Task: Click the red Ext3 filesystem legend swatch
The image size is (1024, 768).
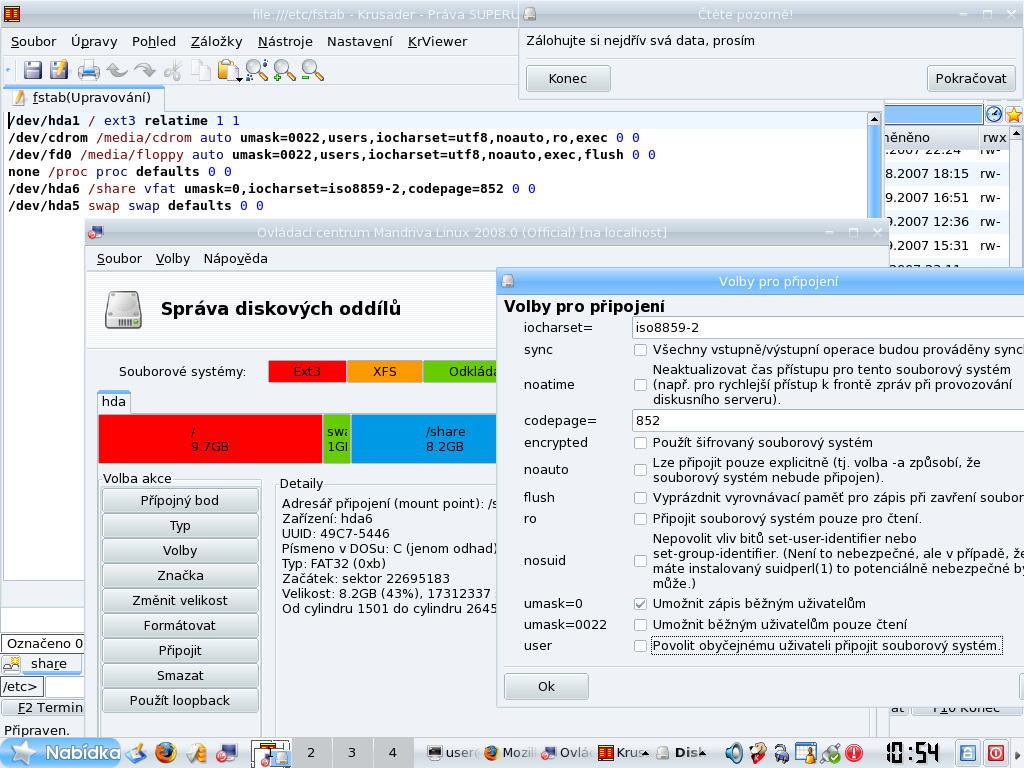Action: pos(307,372)
